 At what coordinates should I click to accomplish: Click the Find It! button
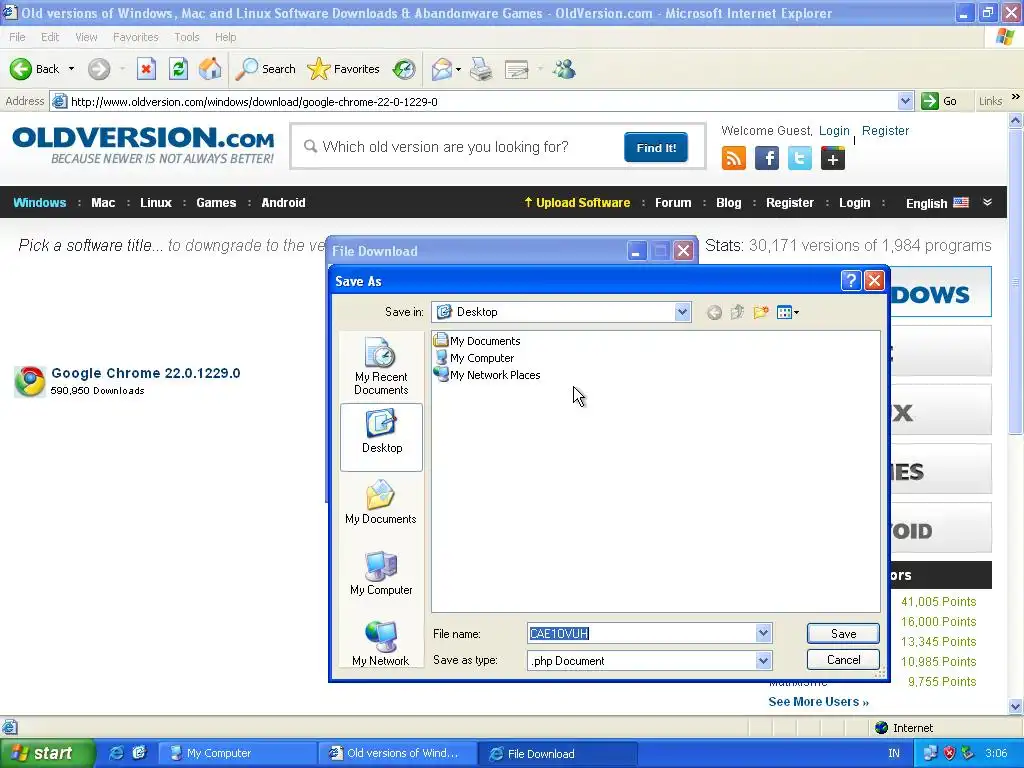click(656, 148)
